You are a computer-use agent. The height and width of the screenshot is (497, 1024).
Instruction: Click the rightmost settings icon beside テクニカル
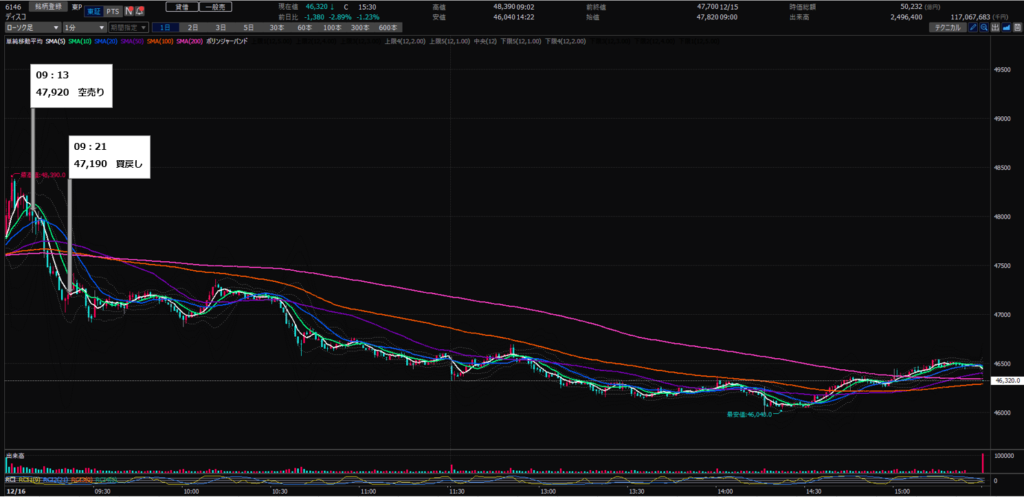coord(1018,27)
